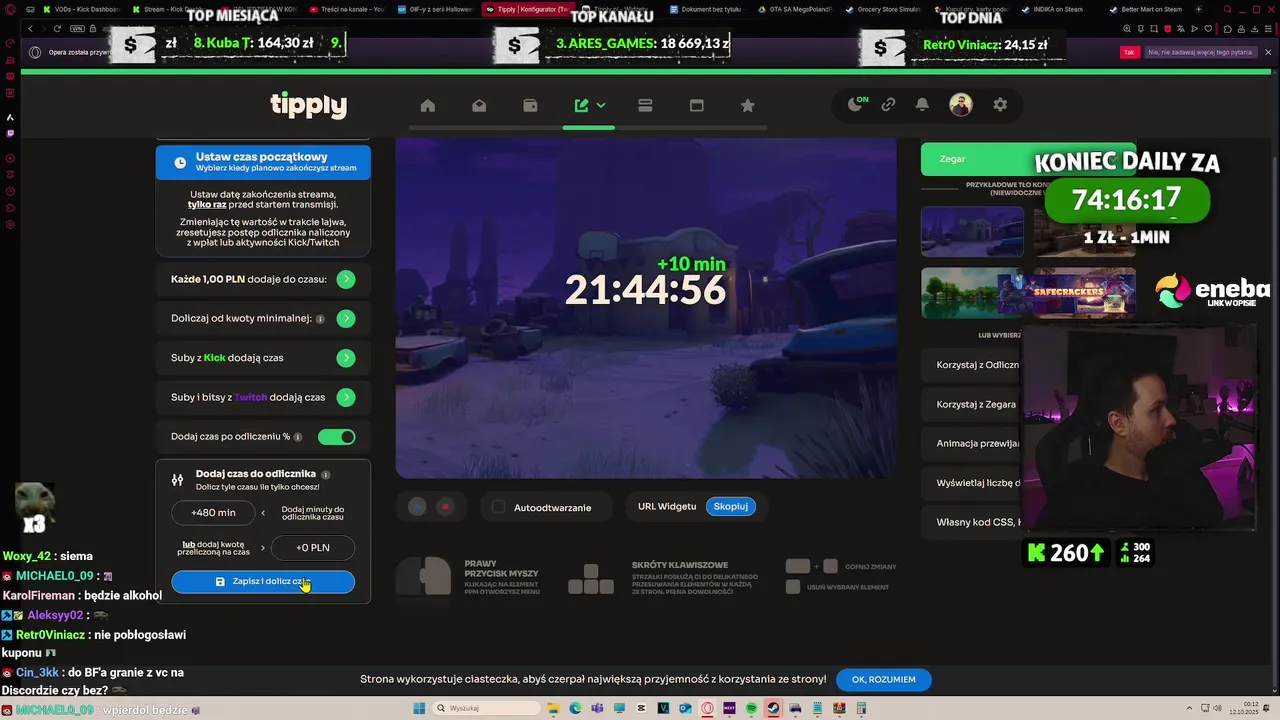Click Tak in Opera notification bar
The width and height of the screenshot is (1280, 720).
(1130, 52)
